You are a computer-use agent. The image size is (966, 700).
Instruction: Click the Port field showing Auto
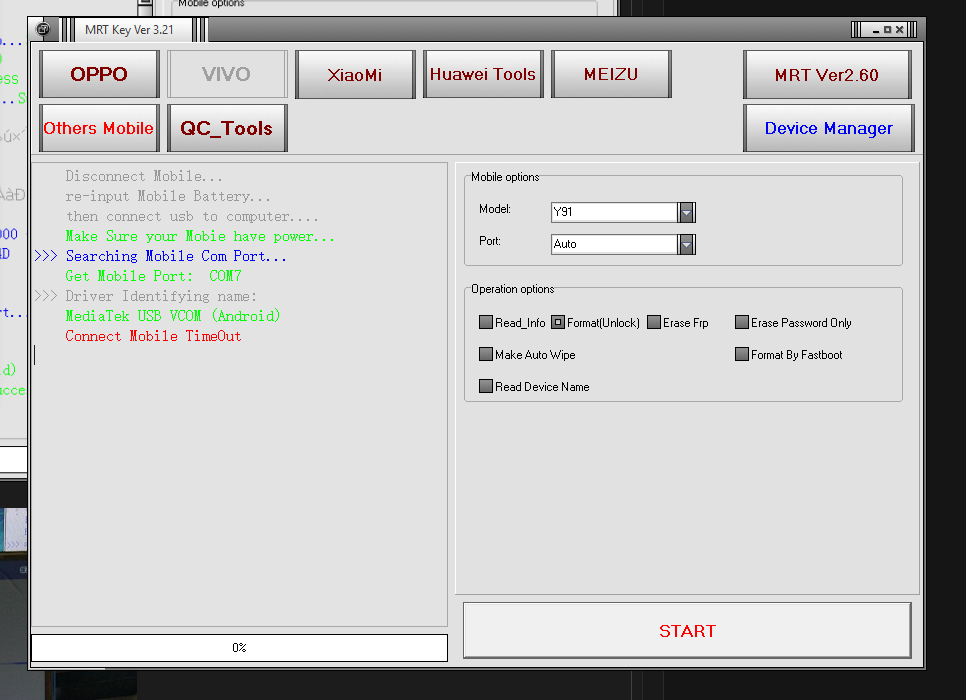(x=614, y=245)
